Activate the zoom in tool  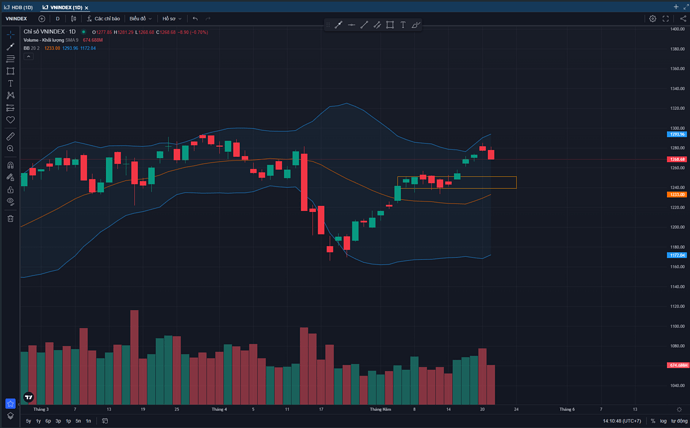[x=10, y=149]
